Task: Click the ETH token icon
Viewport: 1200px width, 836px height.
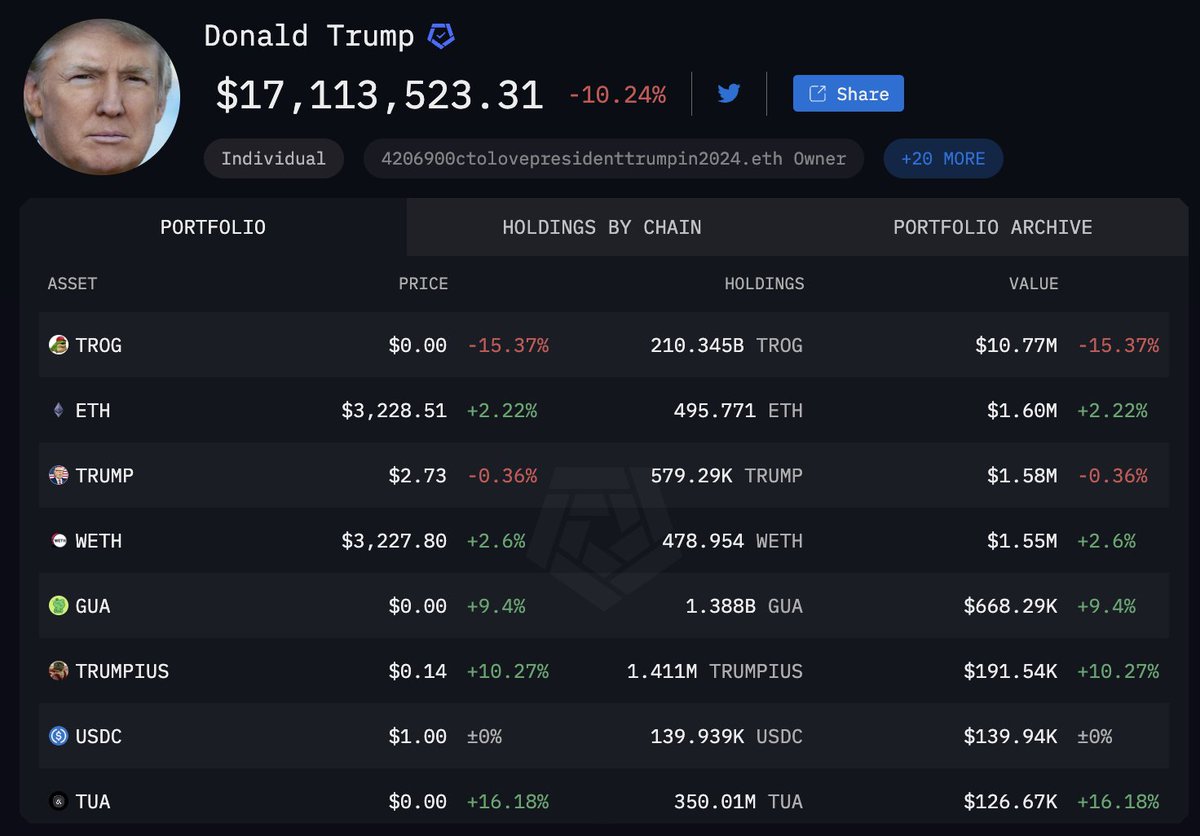Action: click(x=58, y=410)
